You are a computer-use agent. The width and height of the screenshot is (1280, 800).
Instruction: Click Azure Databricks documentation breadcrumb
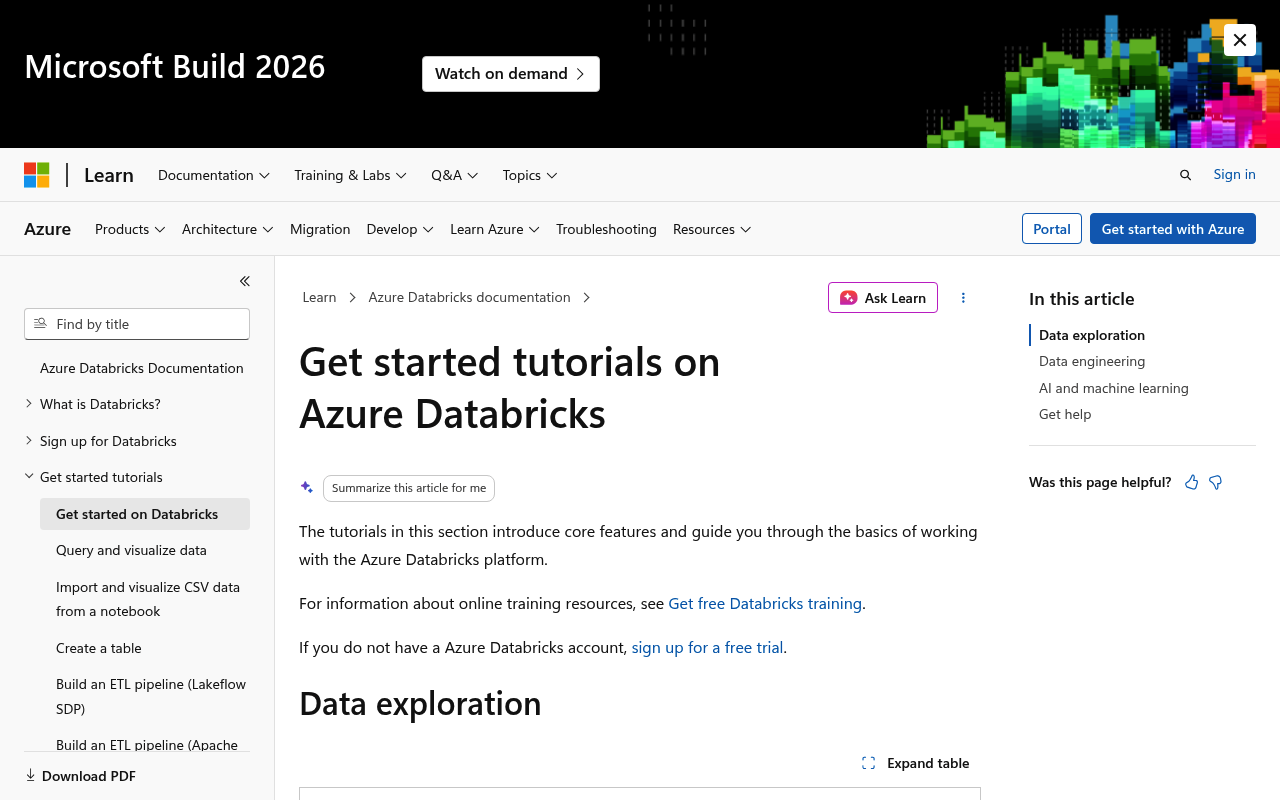(469, 297)
